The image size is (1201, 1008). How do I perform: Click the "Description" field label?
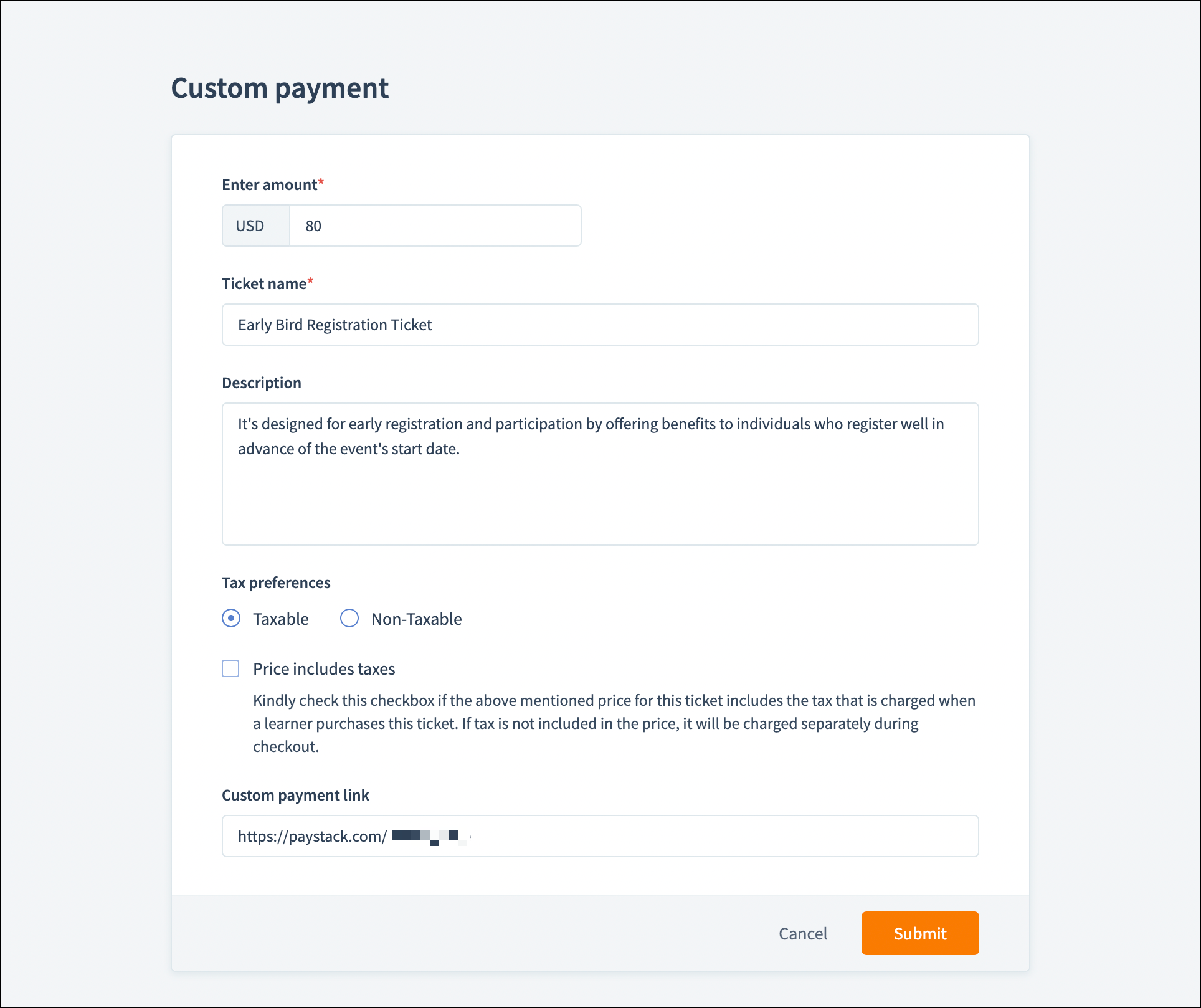click(x=262, y=383)
